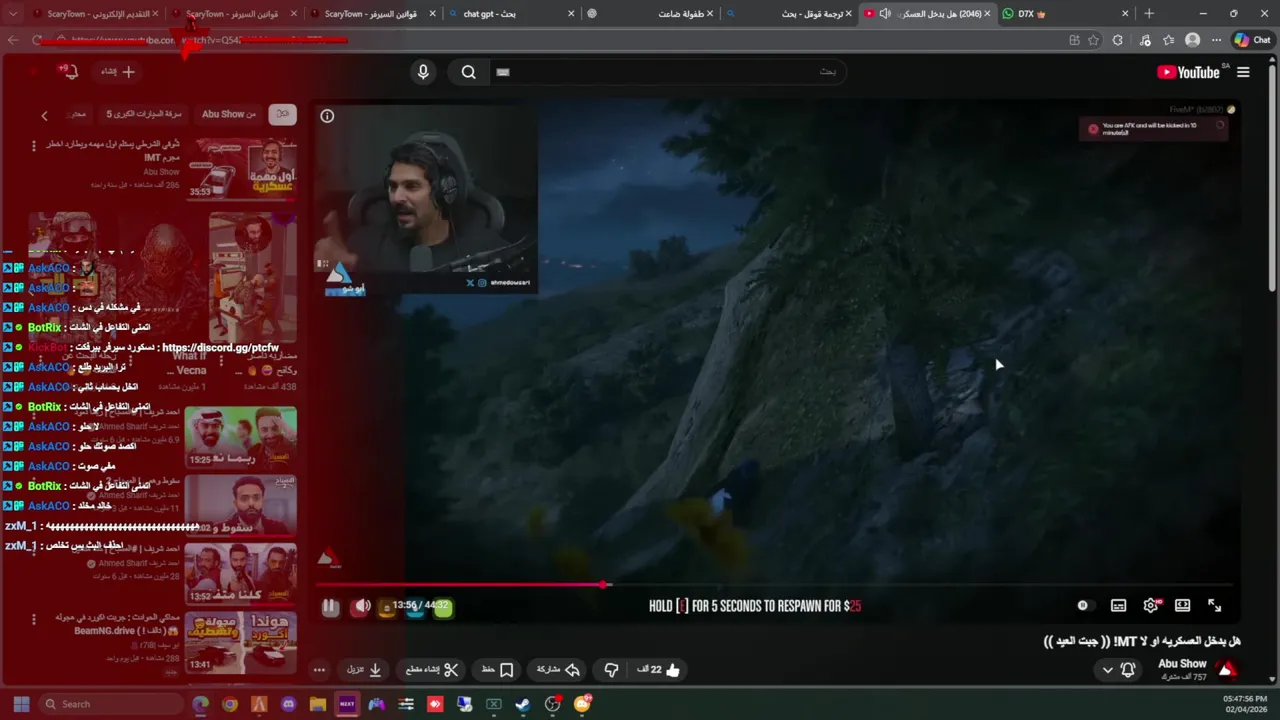Image resolution: width=1280 pixels, height=720 pixels.
Task: Create a clip with the scissors button
Action: coord(432,670)
